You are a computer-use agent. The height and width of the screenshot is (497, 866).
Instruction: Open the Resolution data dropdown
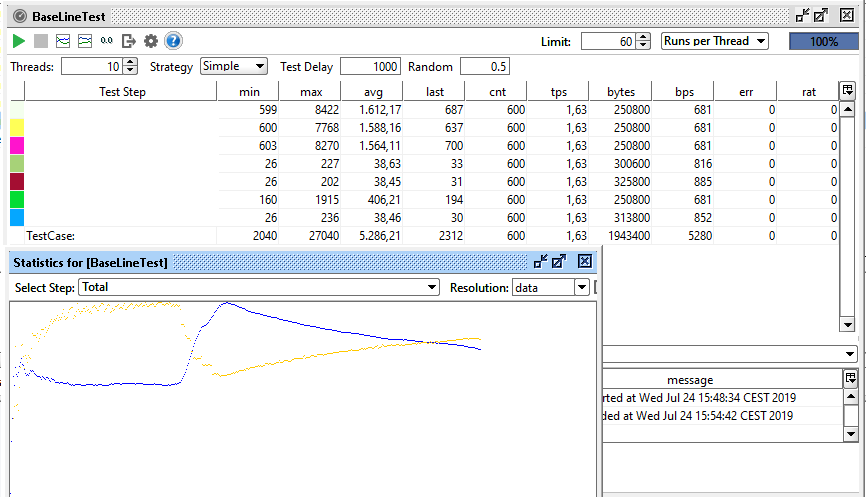(551, 287)
